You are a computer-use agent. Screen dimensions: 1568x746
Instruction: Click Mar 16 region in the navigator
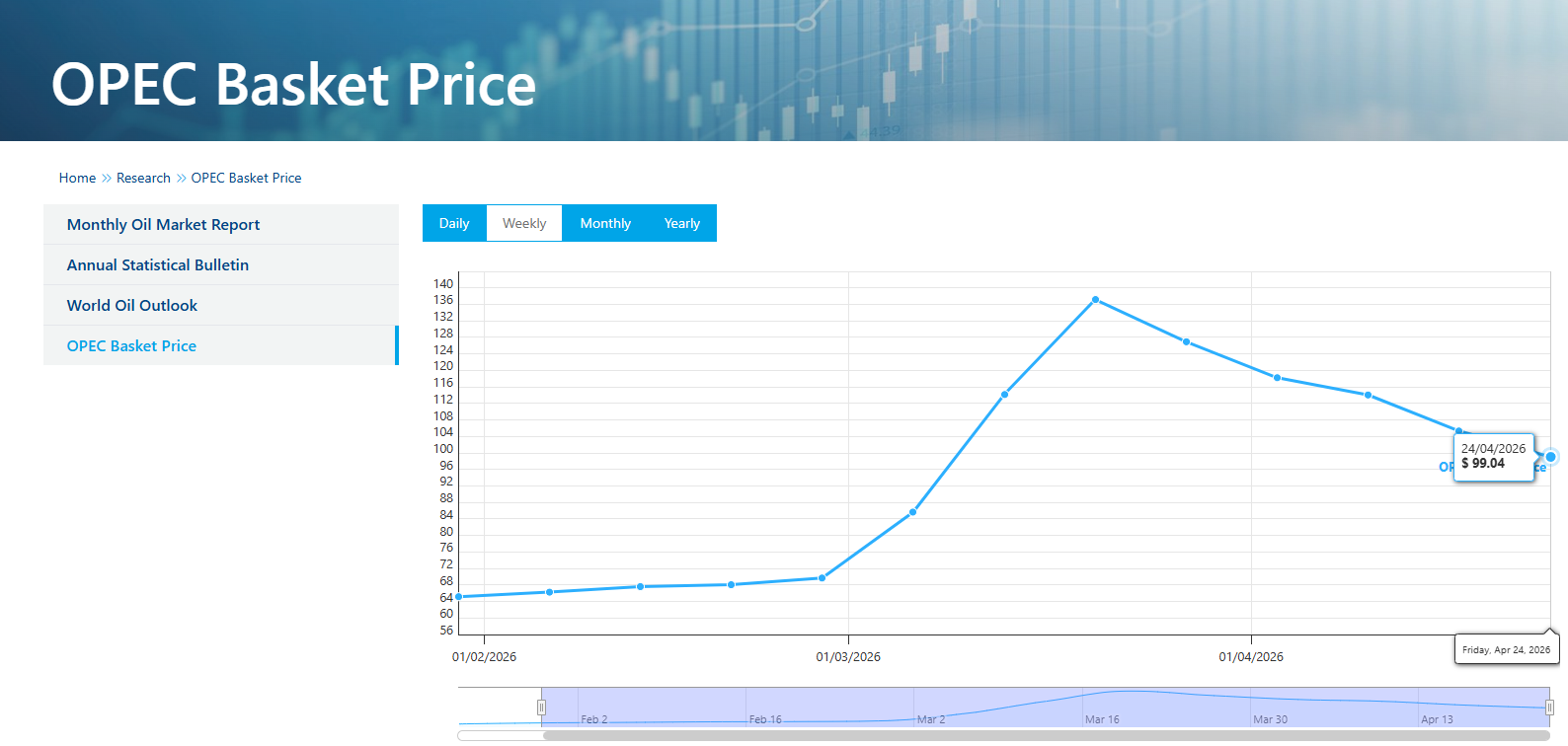click(x=1102, y=709)
